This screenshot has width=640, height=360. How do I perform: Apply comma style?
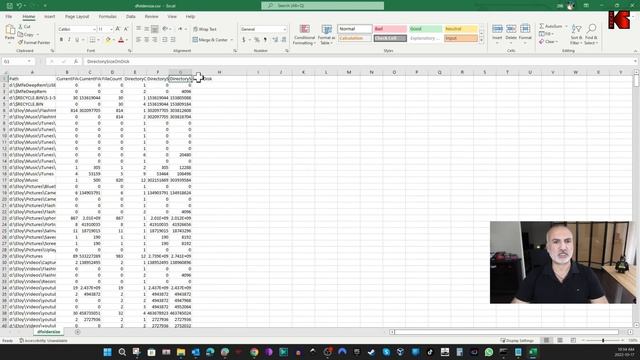[x=265, y=40]
